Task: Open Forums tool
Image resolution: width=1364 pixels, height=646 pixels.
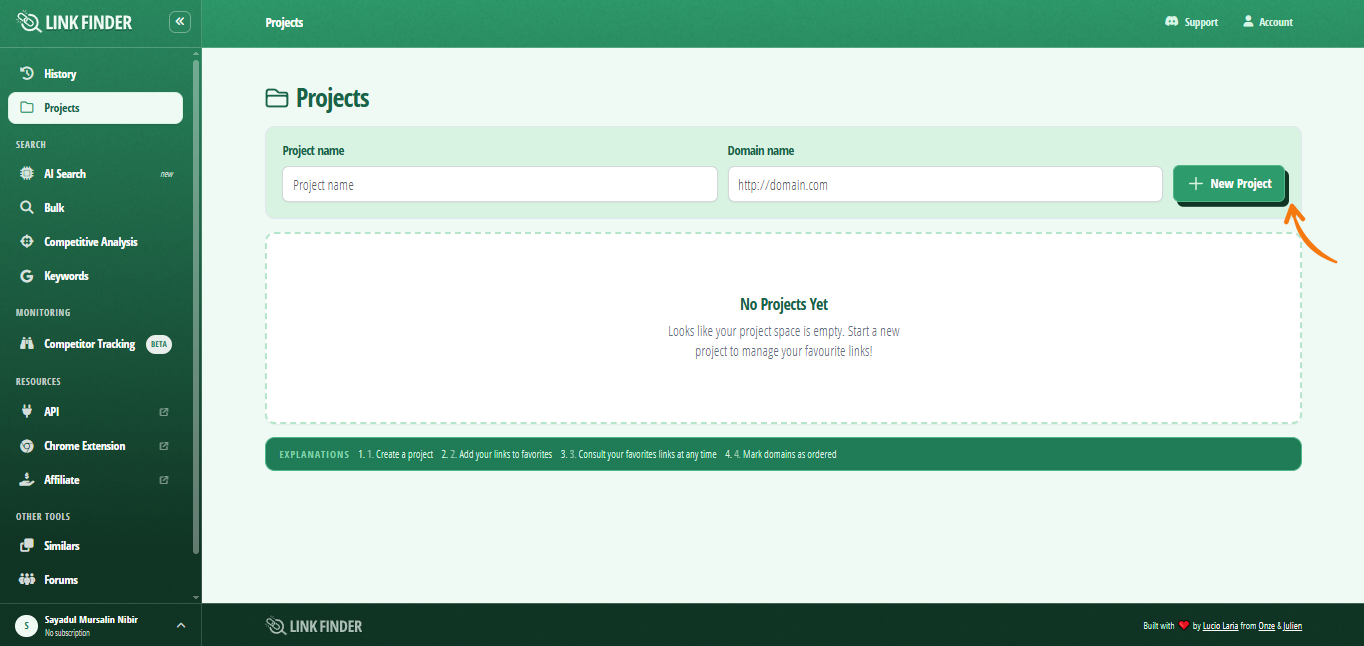Action: 95,580
